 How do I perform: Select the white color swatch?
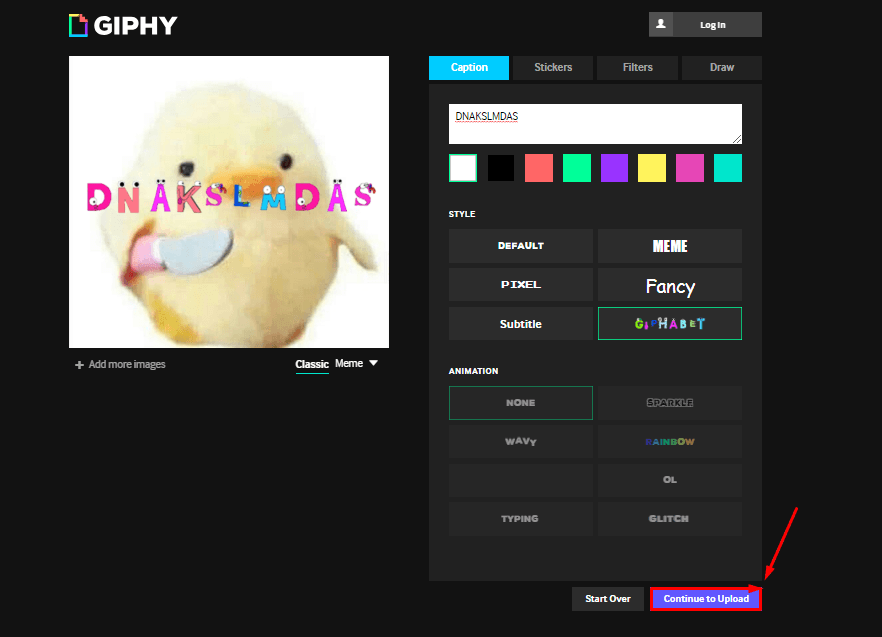point(463,168)
